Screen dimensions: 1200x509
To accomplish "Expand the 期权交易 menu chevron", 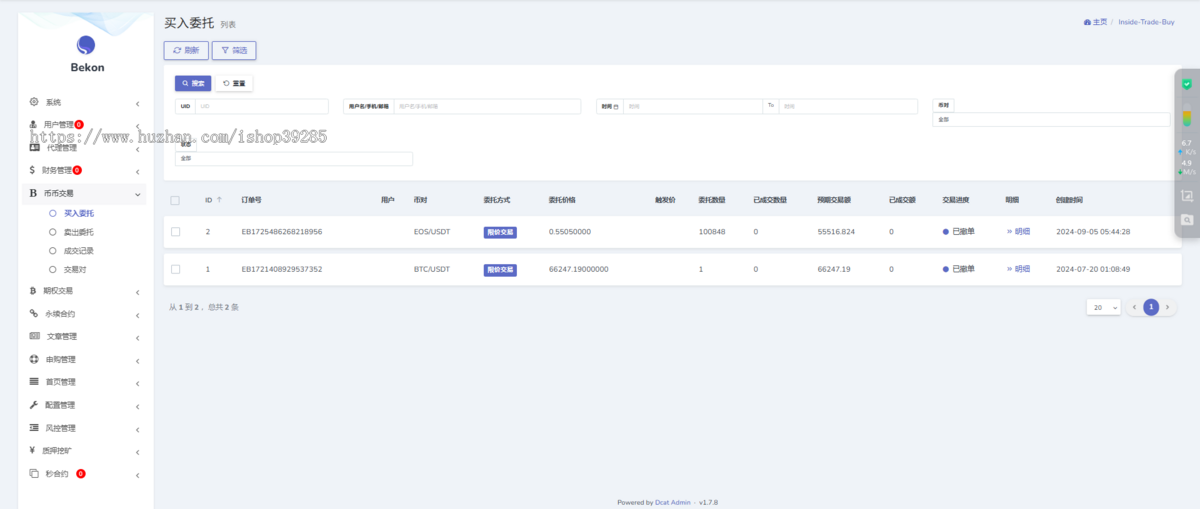I will tap(137, 292).
